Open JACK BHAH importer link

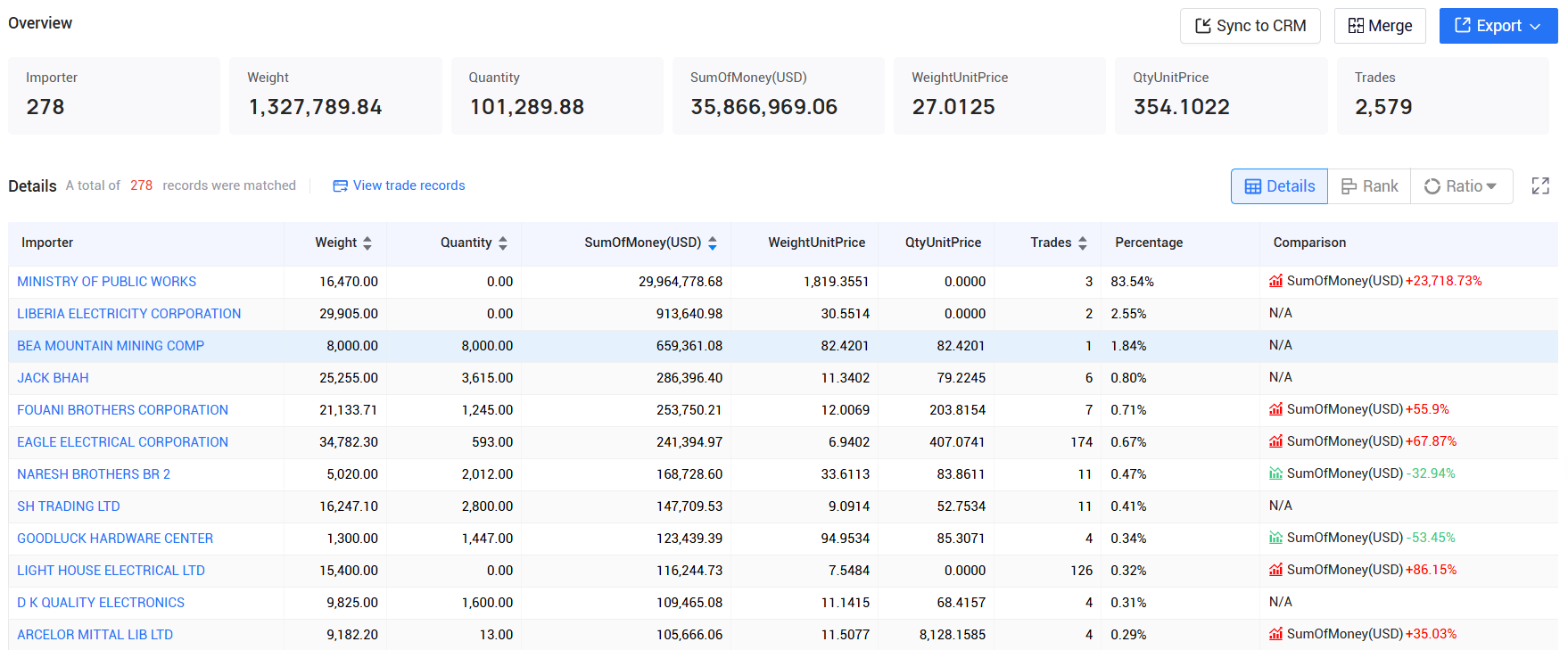(53, 378)
